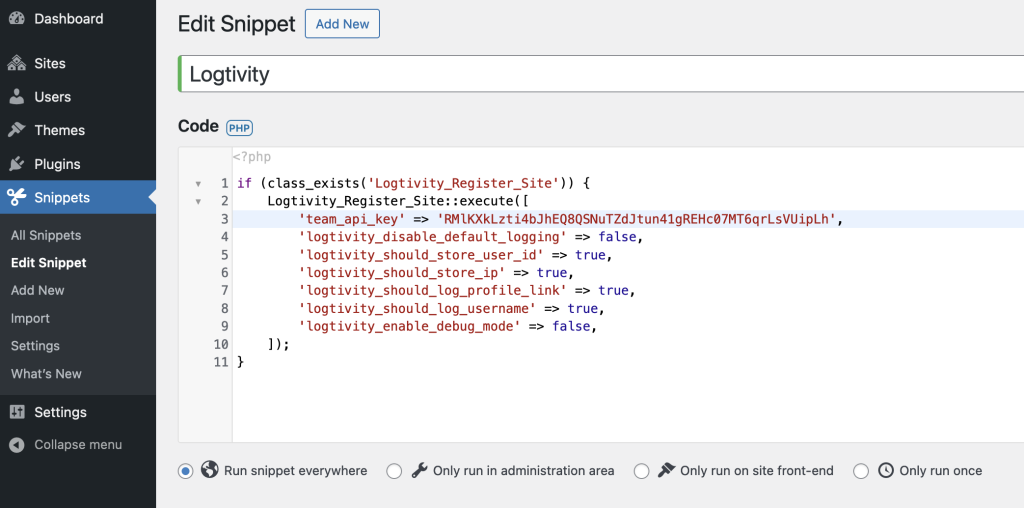The height and width of the screenshot is (508, 1024).
Task: Select the Only run once radio button
Action: 861,471
